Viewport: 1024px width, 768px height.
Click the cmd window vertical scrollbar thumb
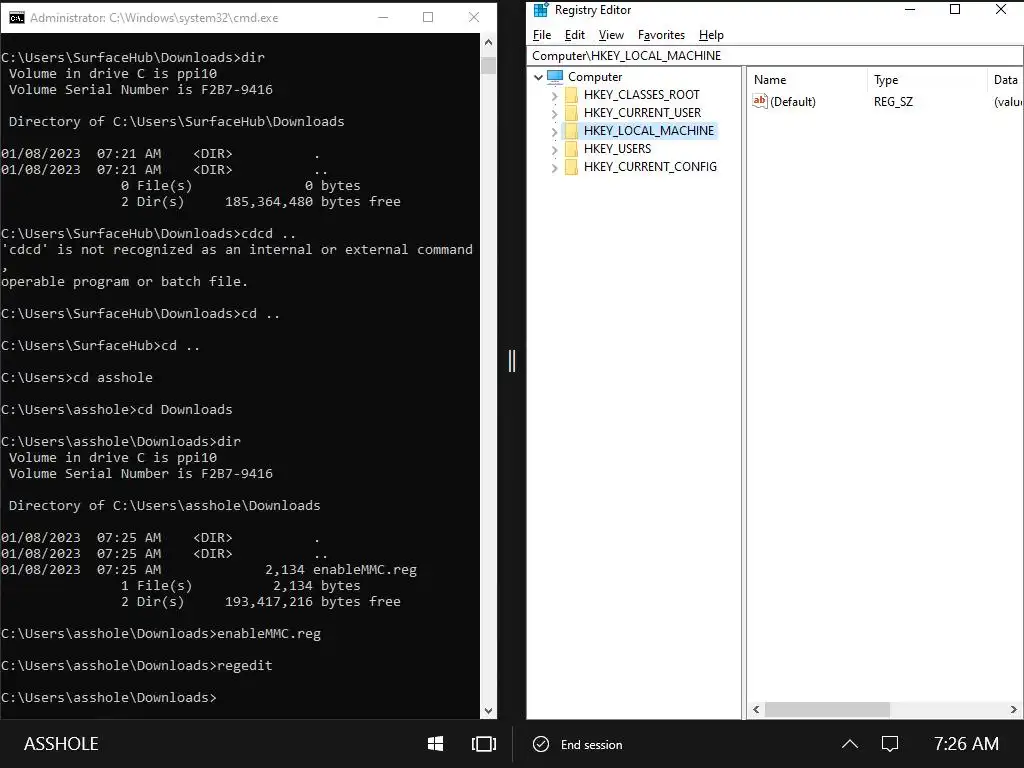(488, 65)
